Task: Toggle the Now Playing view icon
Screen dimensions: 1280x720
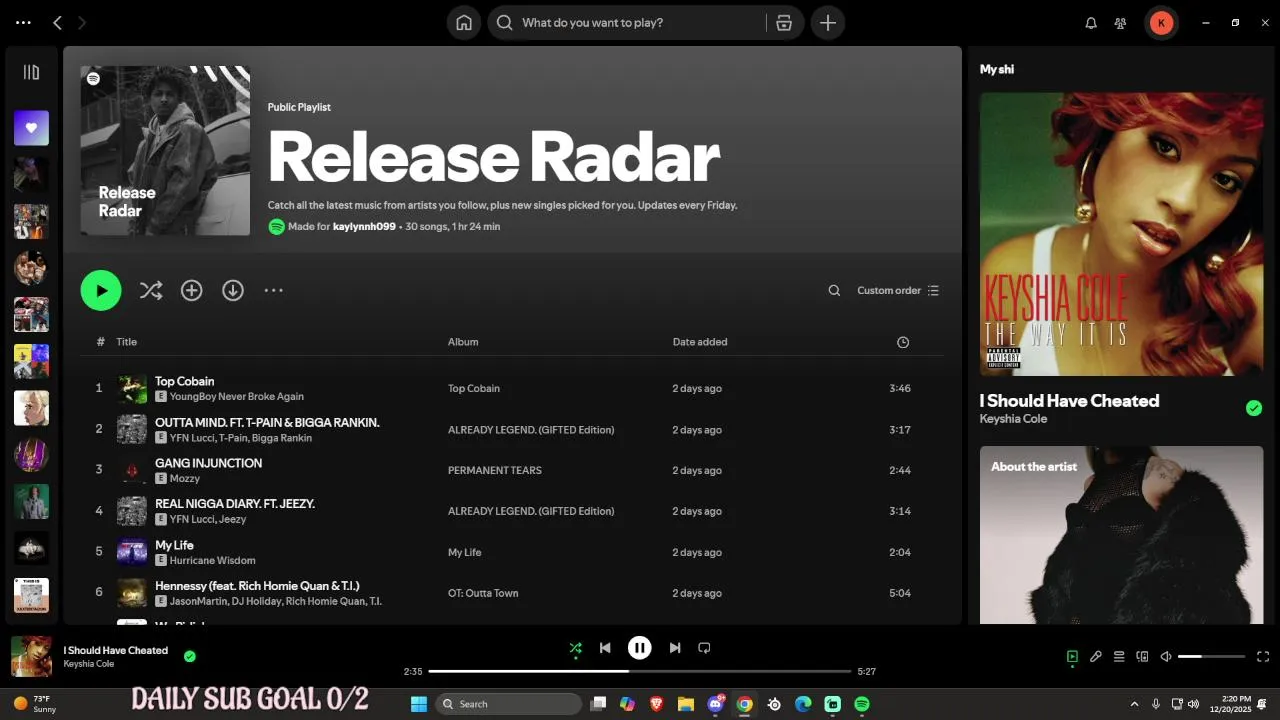Action: pyautogui.click(x=1072, y=657)
